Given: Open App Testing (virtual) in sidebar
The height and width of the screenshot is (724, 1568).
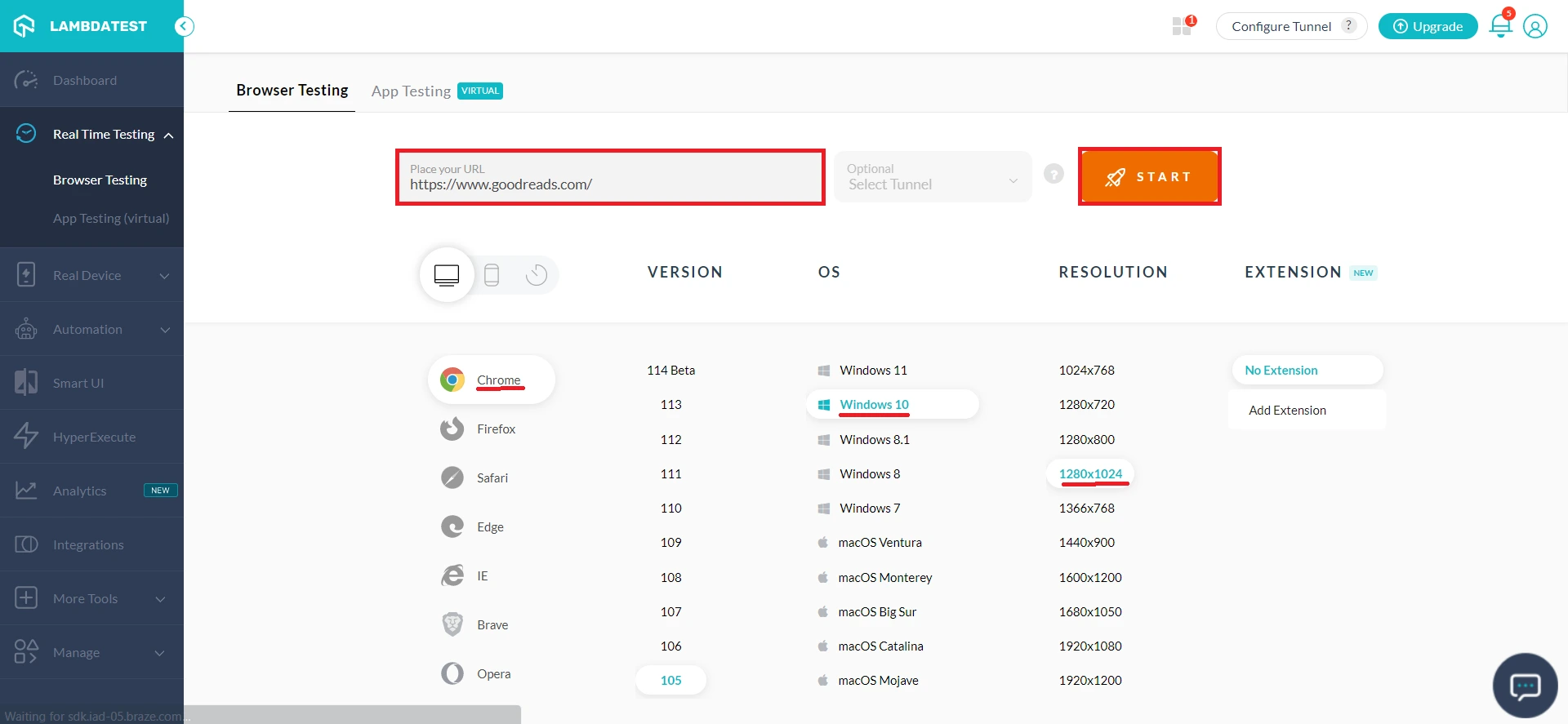Looking at the screenshot, I should click(111, 219).
